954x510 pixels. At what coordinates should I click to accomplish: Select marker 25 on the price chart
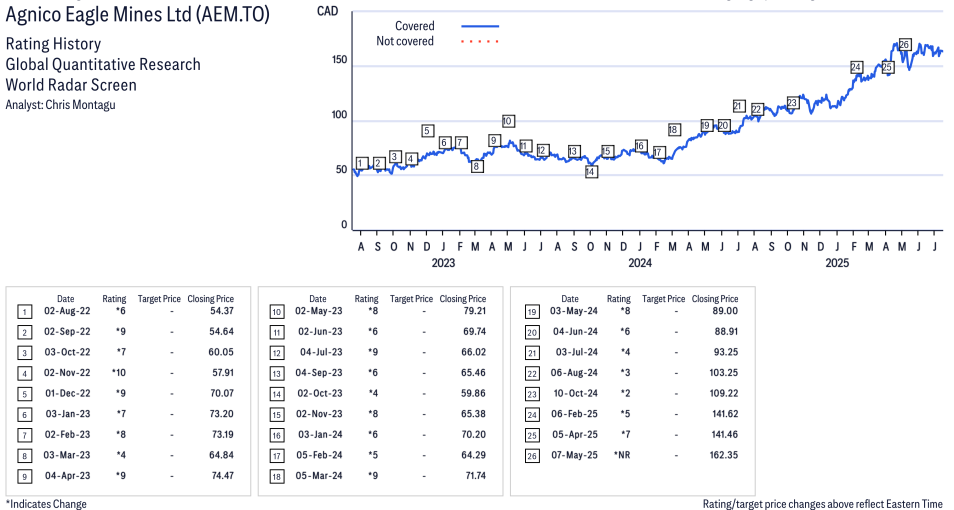tap(887, 67)
